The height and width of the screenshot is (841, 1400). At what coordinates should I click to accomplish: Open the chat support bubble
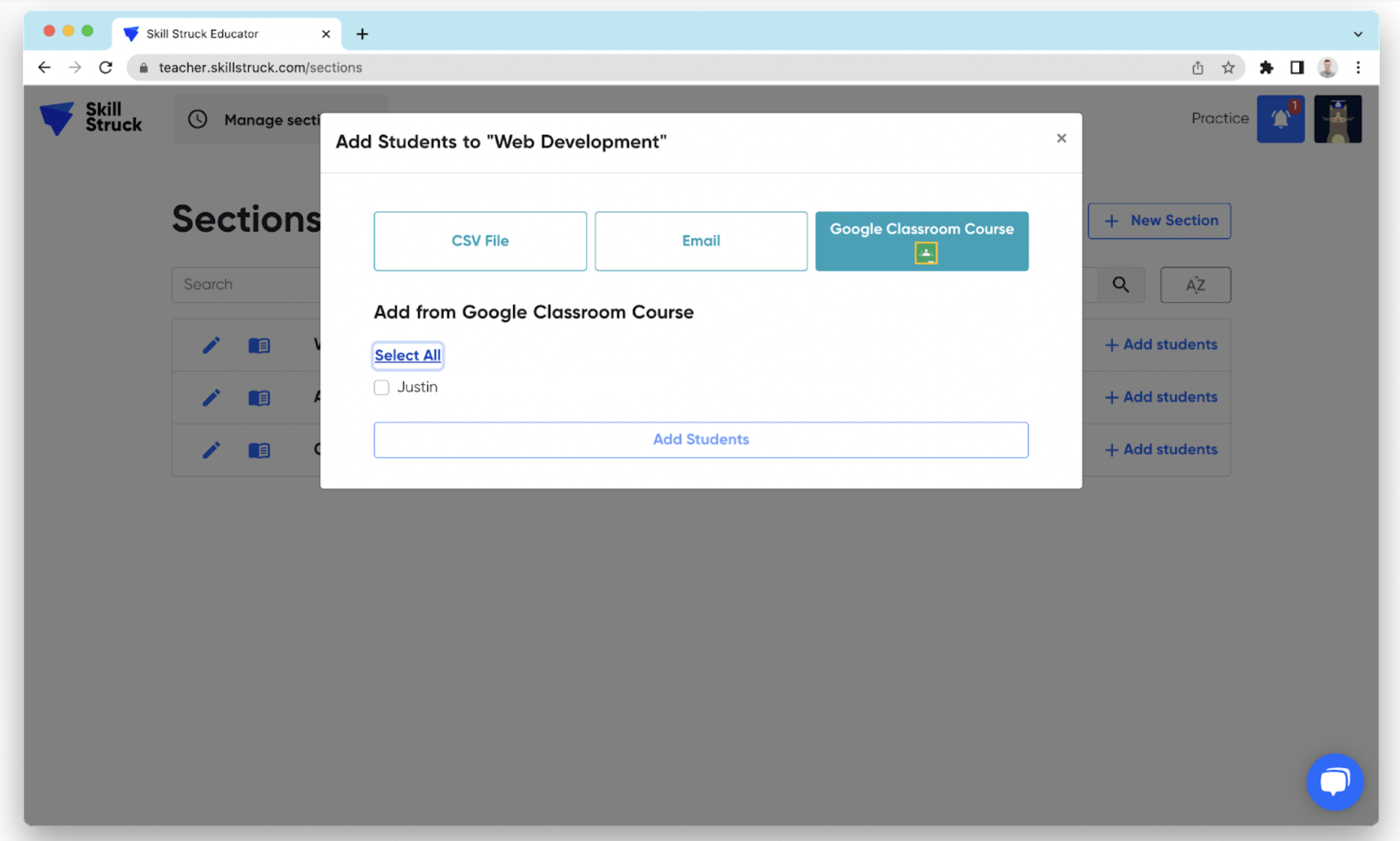(1335, 782)
